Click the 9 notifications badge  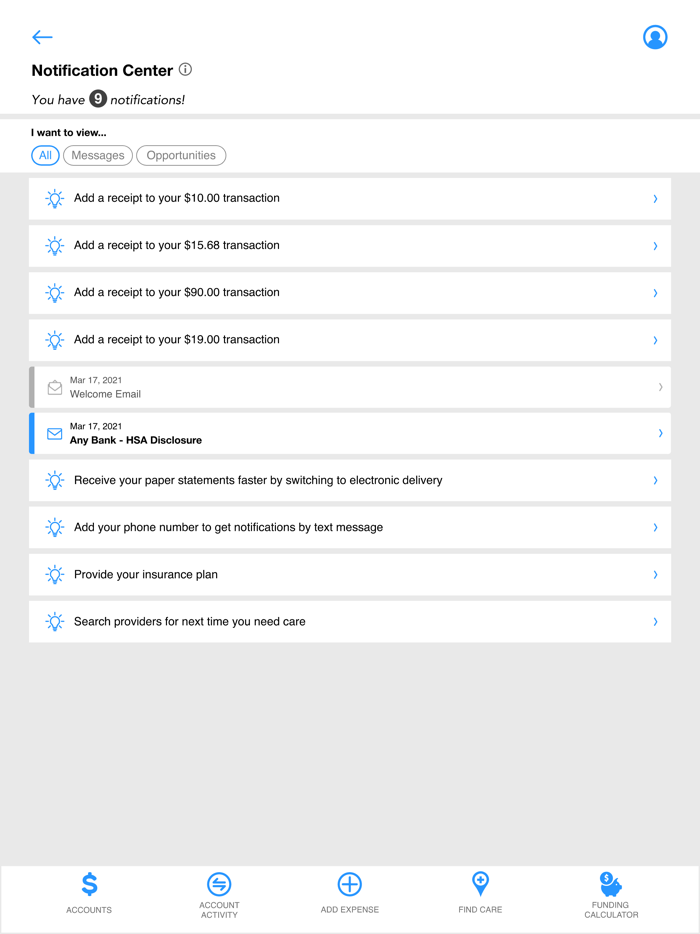98,99
